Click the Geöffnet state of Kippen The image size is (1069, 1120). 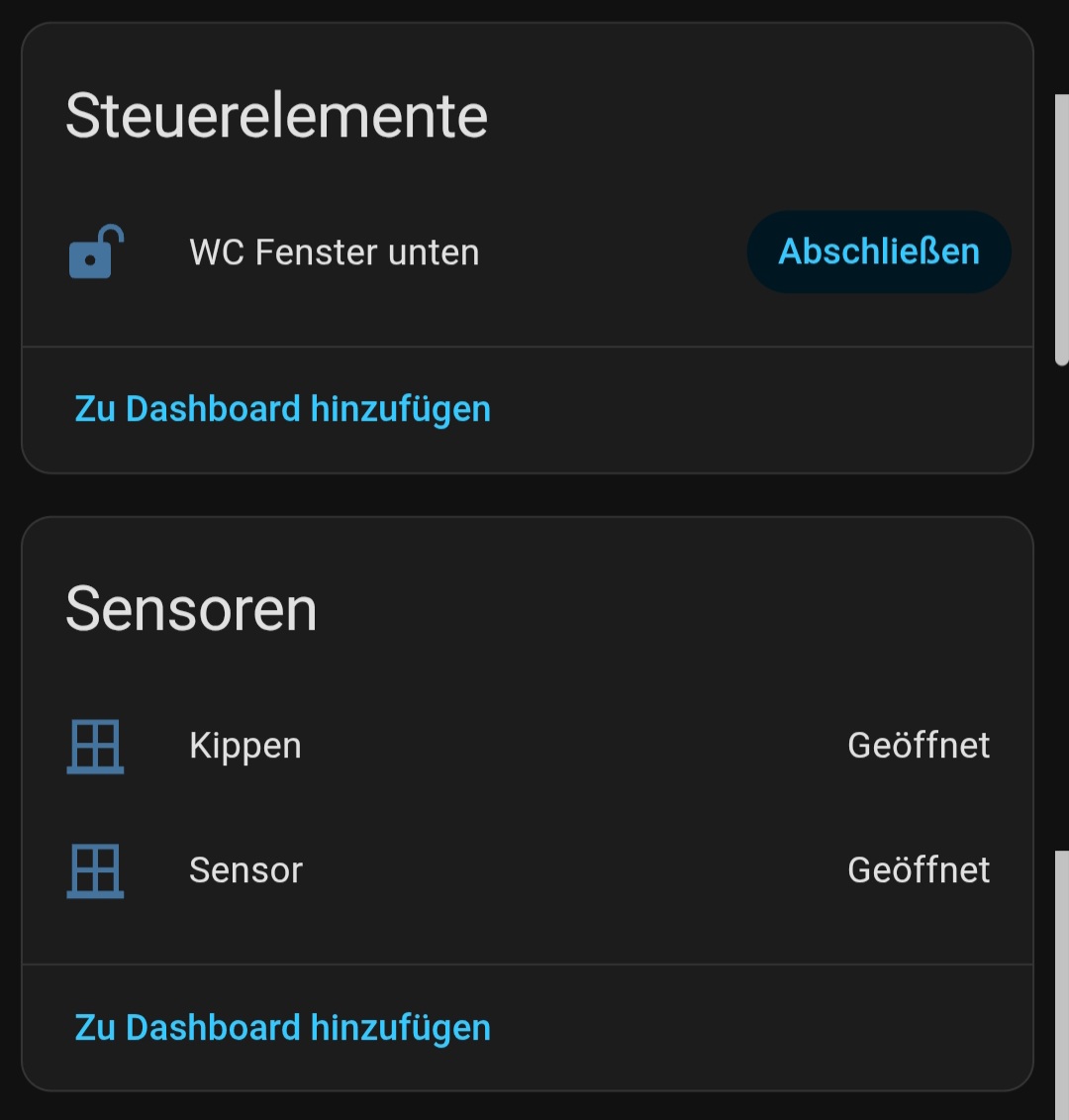(x=918, y=746)
